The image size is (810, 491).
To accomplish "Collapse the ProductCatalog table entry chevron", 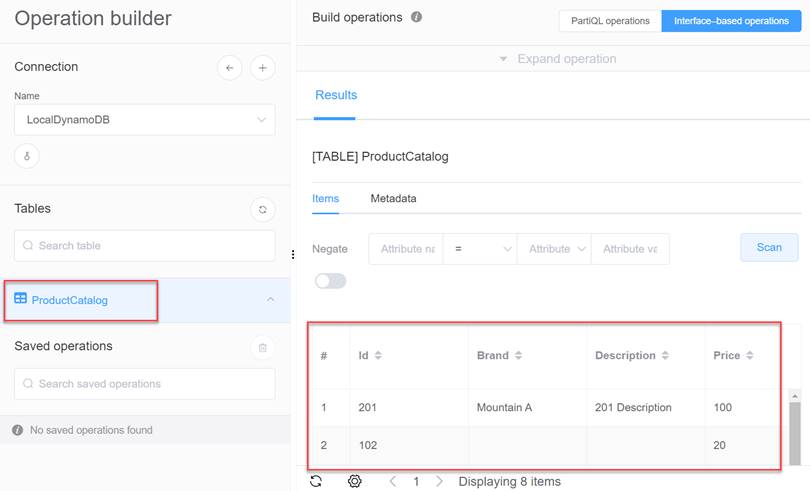I will pyautogui.click(x=271, y=300).
